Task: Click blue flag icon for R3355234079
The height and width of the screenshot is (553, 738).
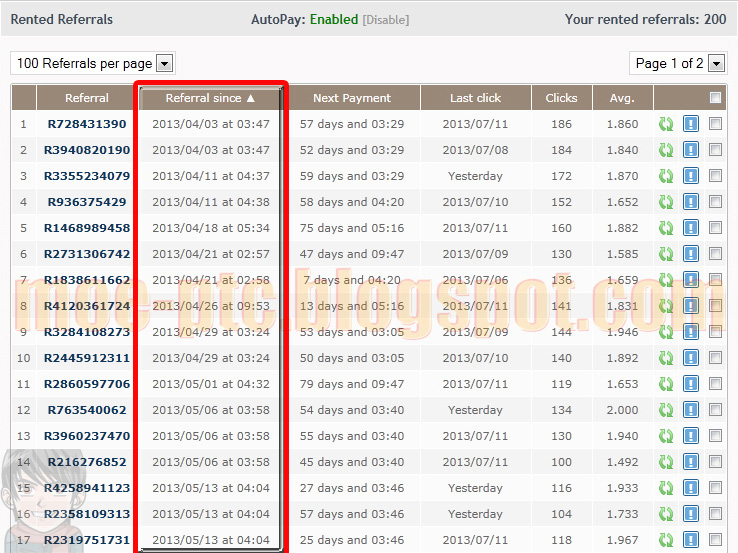Action: 691,176
